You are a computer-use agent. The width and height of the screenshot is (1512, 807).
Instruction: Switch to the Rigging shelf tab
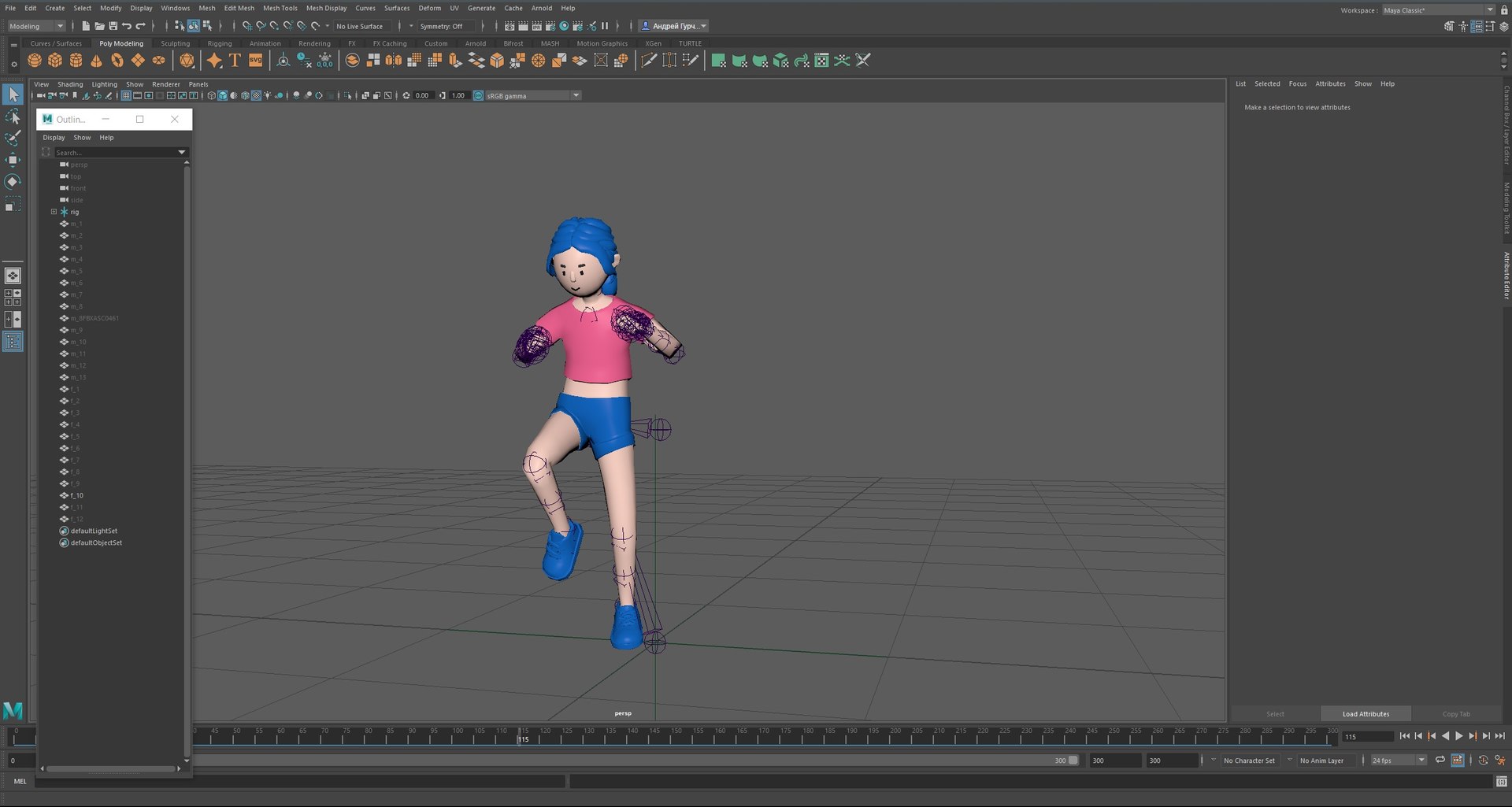click(220, 43)
